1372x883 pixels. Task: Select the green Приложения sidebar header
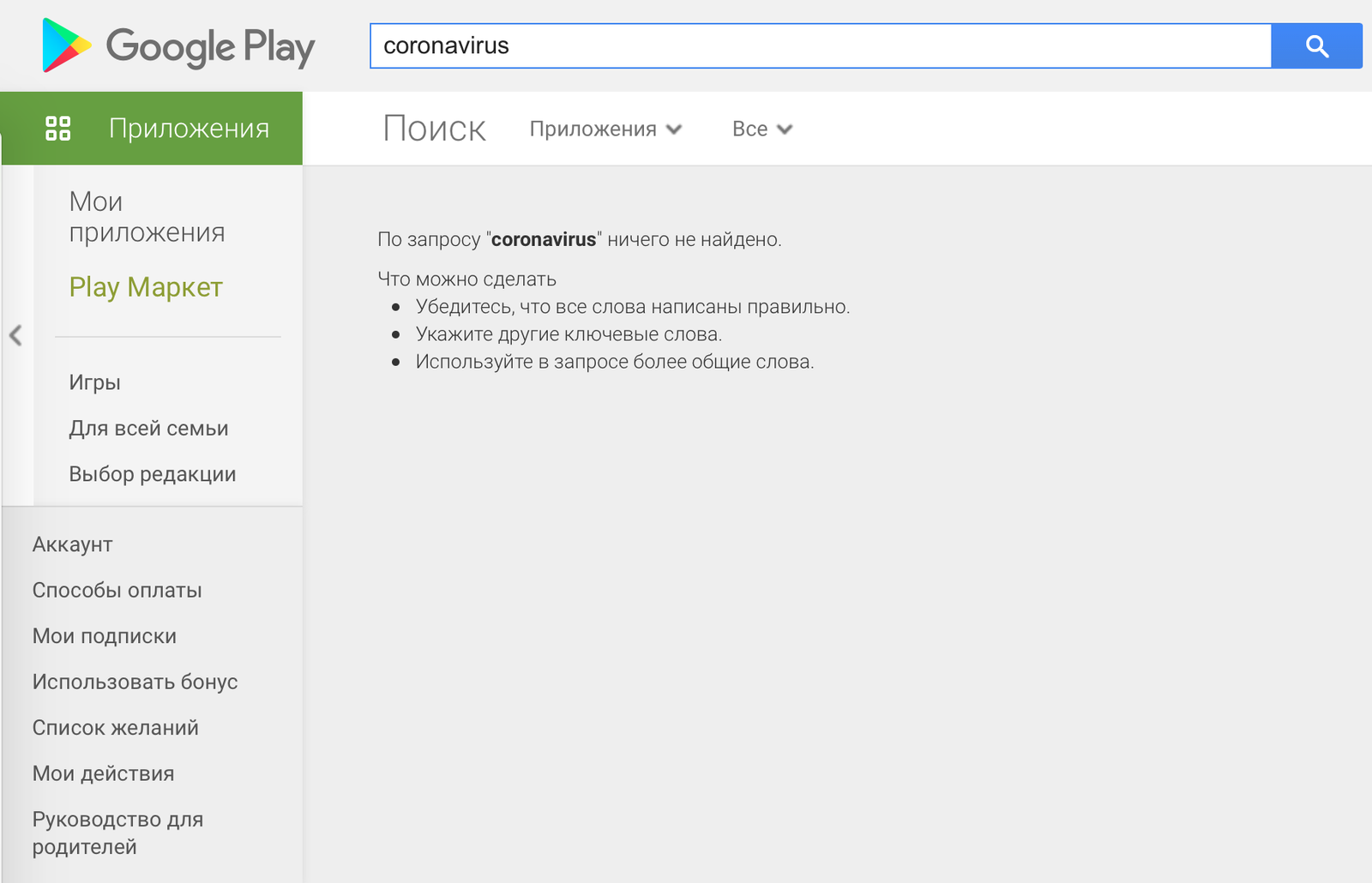152,129
